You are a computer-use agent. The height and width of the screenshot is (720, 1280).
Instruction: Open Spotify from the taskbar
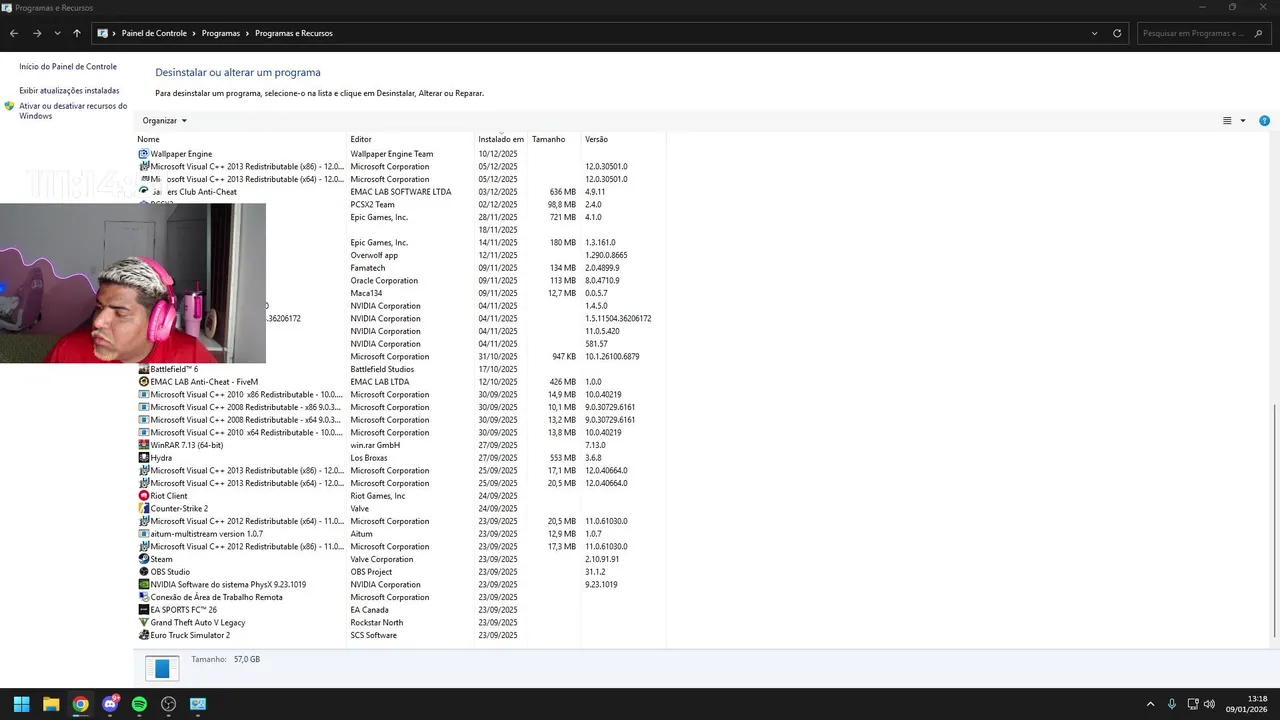(x=139, y=704)
